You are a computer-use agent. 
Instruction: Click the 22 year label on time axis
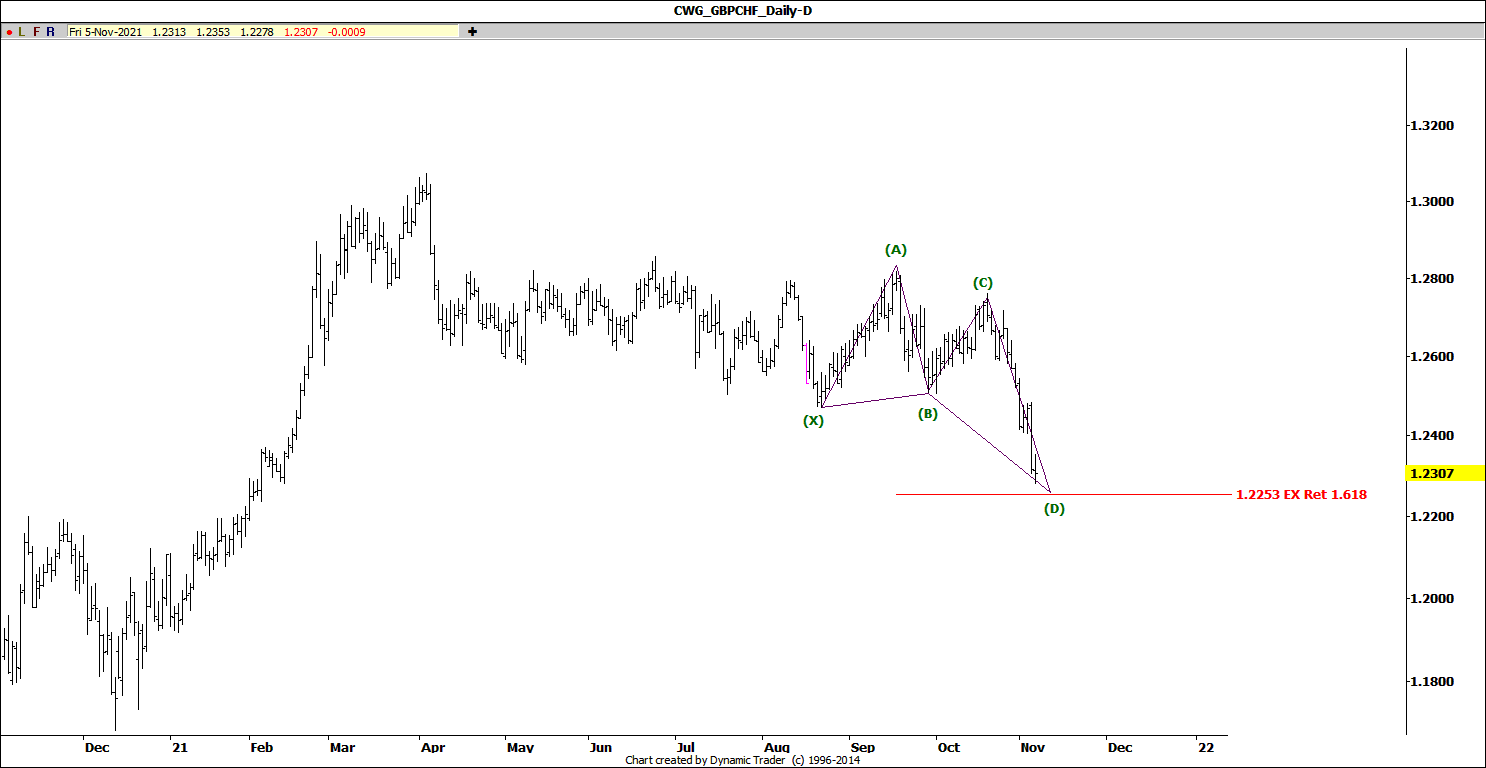pyautogui.click(x=1205, y=747)
